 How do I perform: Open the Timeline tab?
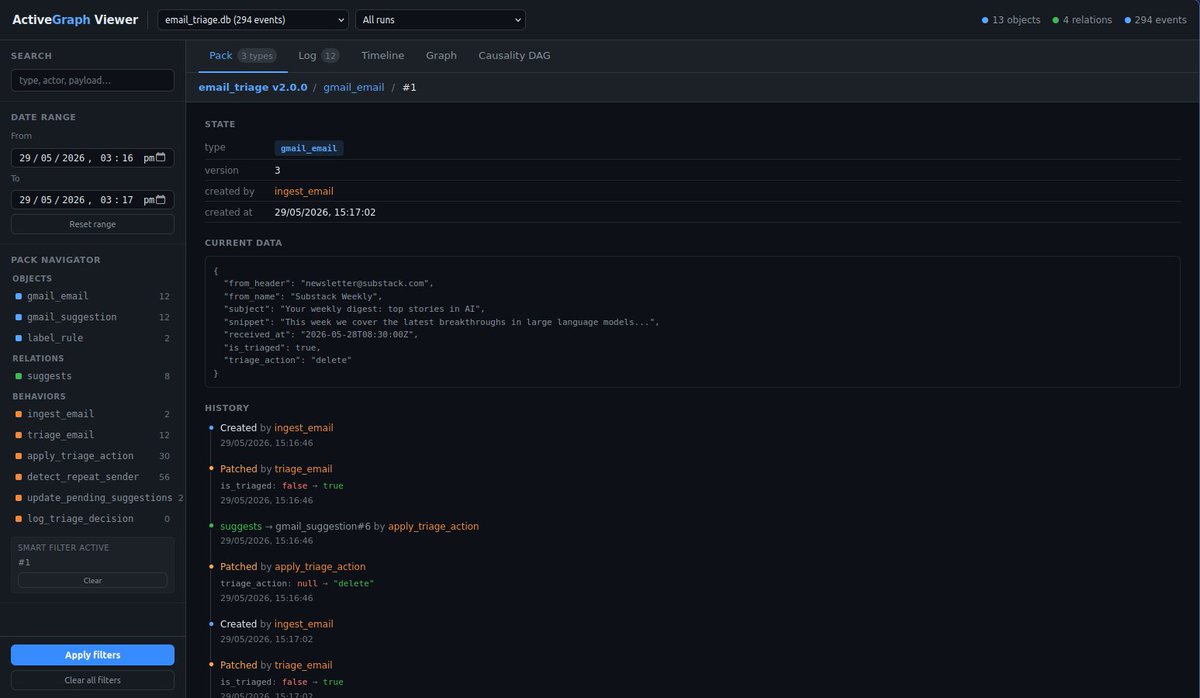pyautogui.click(x=383, y=56)
